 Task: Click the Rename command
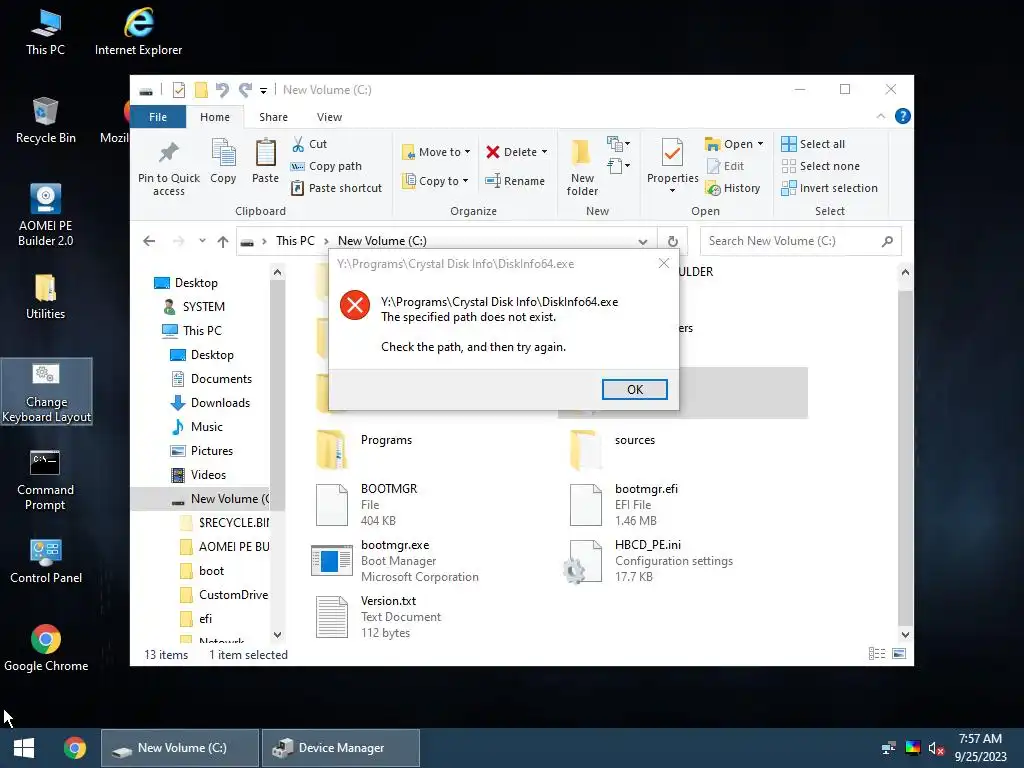(515, 181)
